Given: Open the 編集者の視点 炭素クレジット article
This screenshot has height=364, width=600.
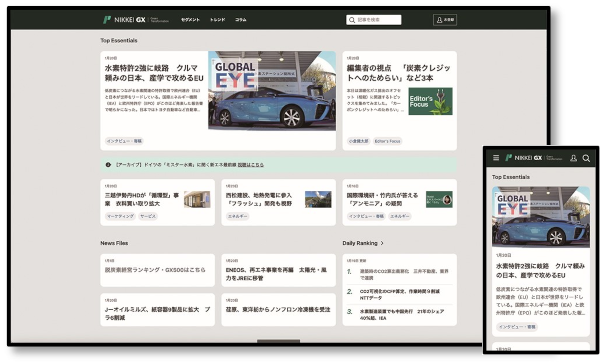Looking at the screenshot, I should [x=398, y=73].
